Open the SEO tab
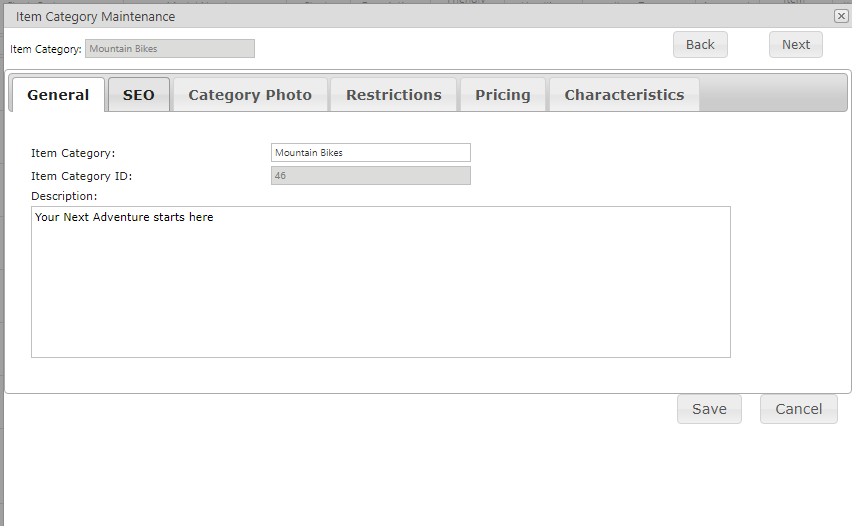Viewport: 852px width, 526px height. click(x=139, y=95)
